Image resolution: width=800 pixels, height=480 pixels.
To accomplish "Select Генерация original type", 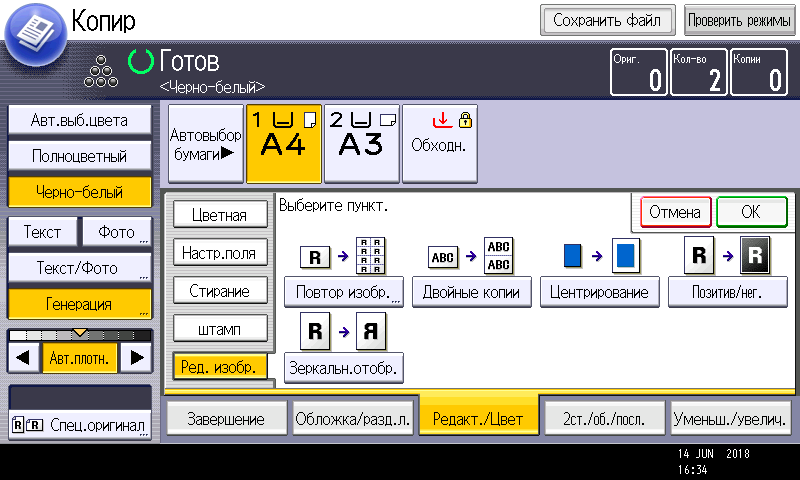I will [80, 304].
